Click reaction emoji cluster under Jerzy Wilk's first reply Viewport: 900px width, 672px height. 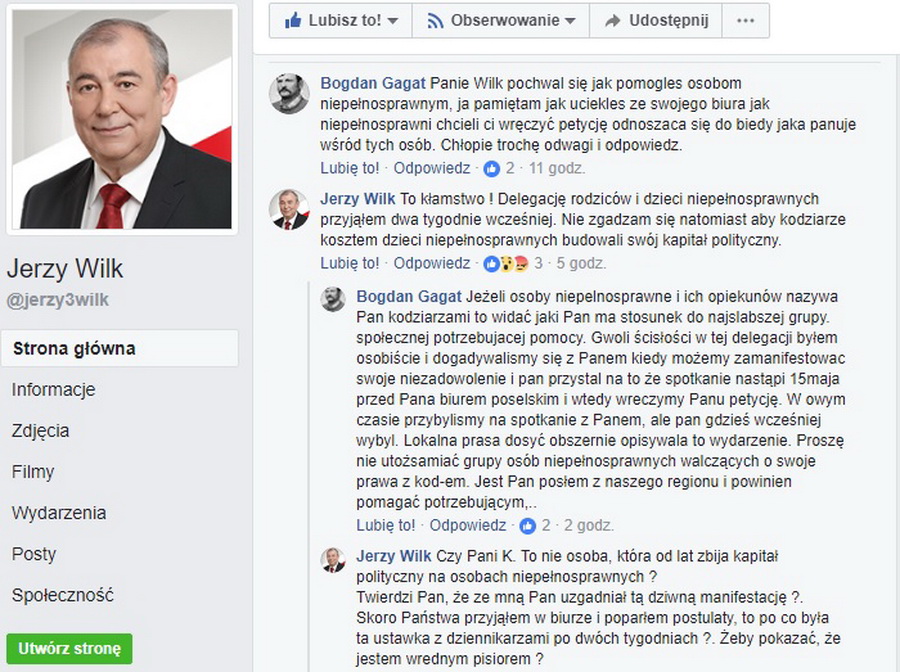click(506, 263)
